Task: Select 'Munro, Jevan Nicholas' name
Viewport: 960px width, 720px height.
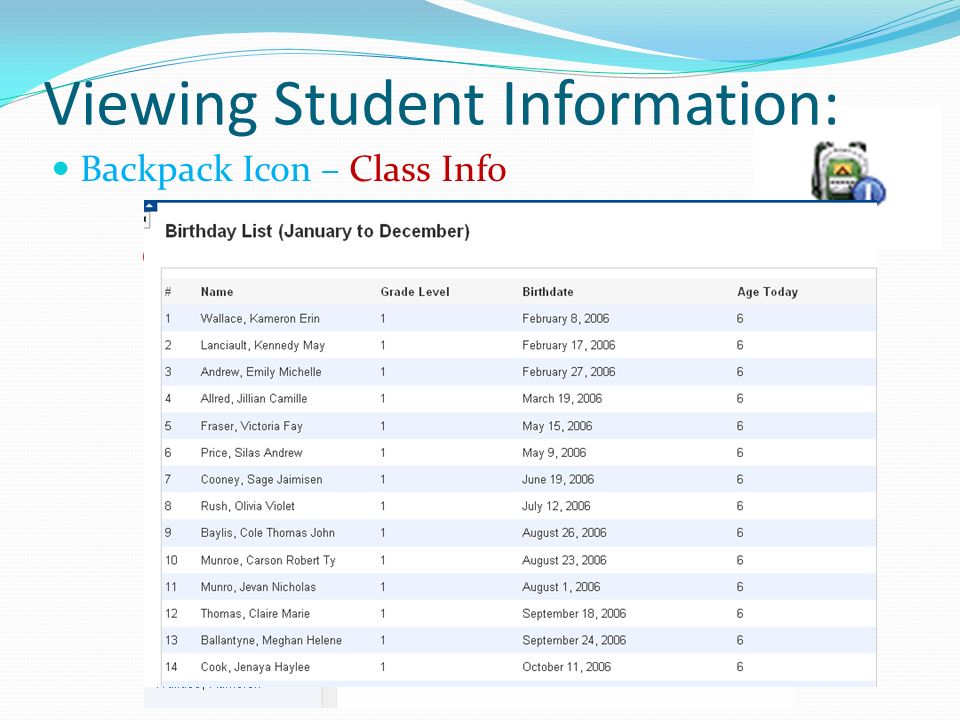Action: click(258, 587)
